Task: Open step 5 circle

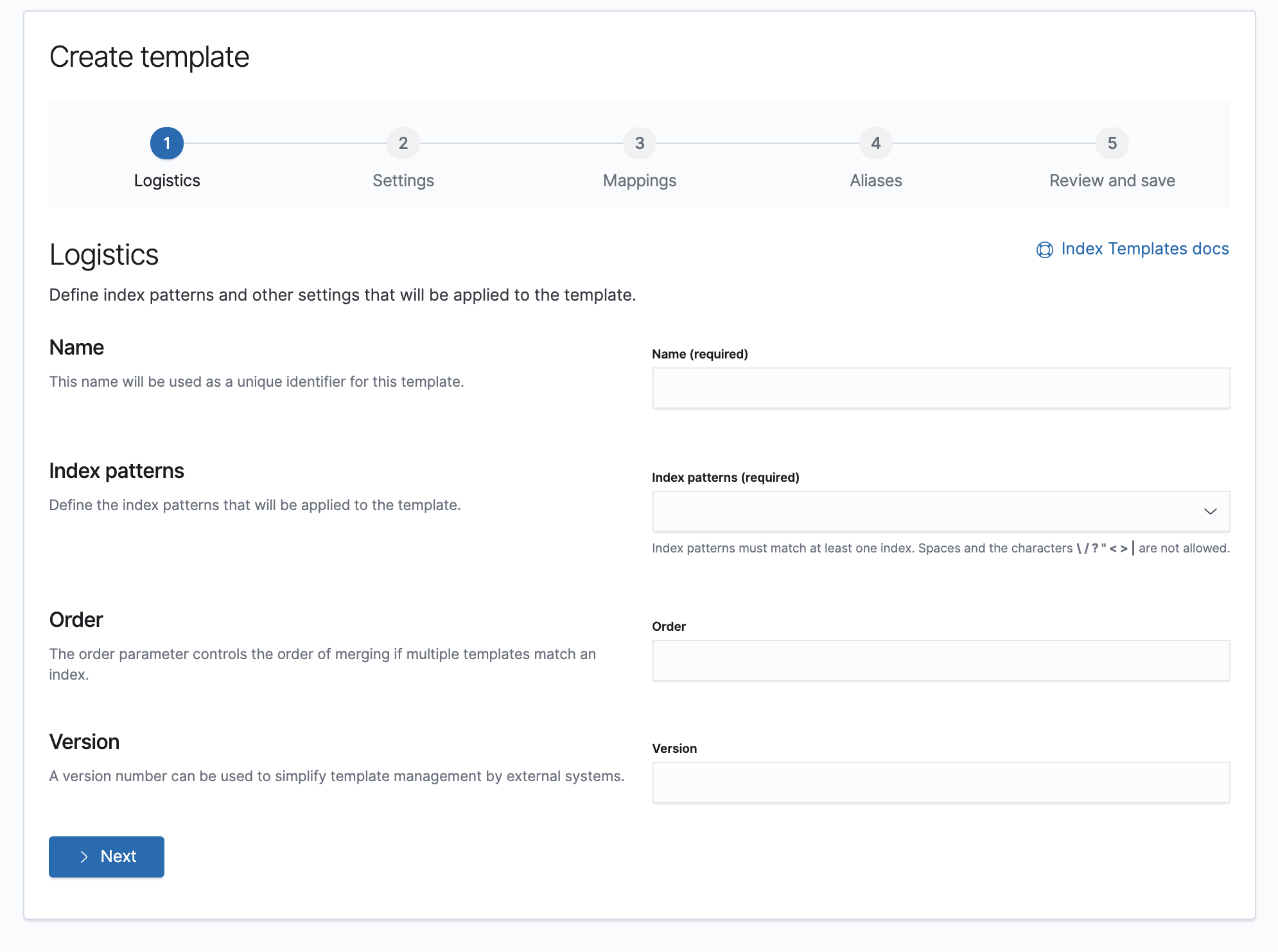Action: (x=1112, y=143)
